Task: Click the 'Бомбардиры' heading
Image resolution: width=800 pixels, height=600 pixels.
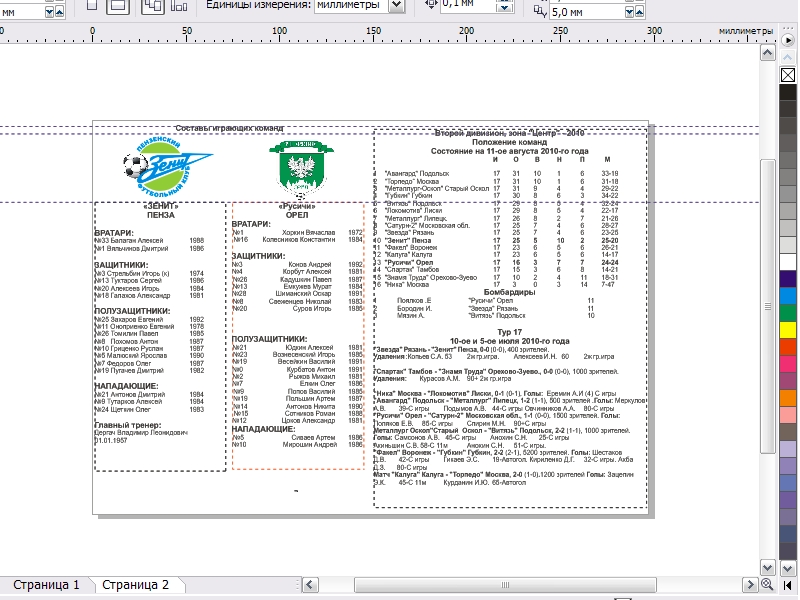Action: 509,292
